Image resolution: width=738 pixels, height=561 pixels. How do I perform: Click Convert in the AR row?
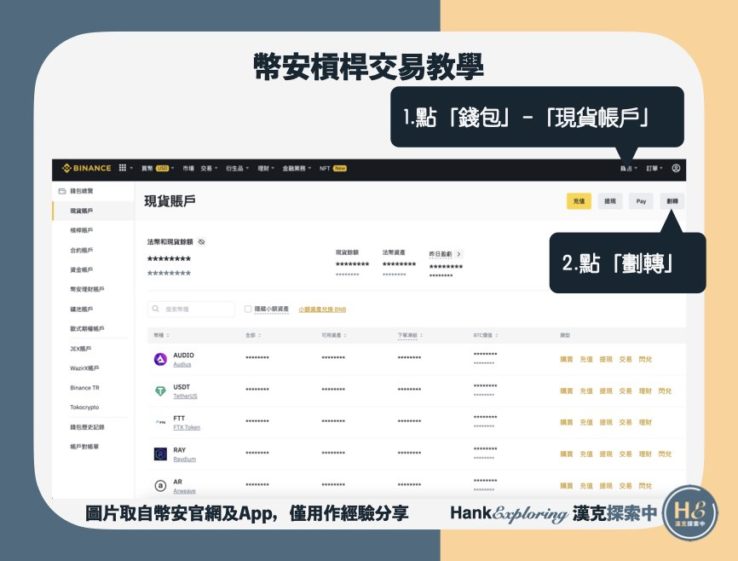point(645,486)
